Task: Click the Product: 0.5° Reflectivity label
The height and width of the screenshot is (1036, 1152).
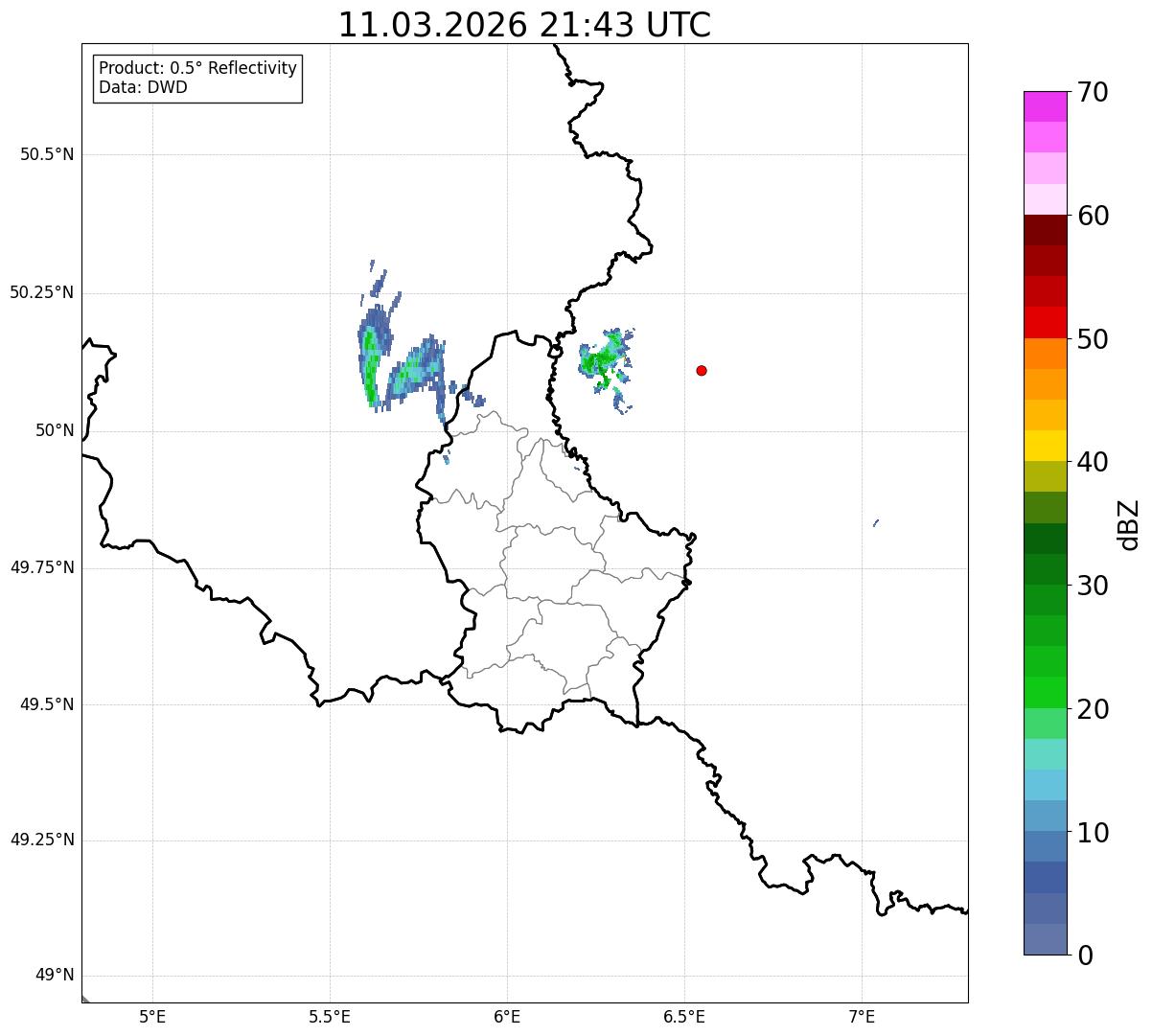Action: 197,69
